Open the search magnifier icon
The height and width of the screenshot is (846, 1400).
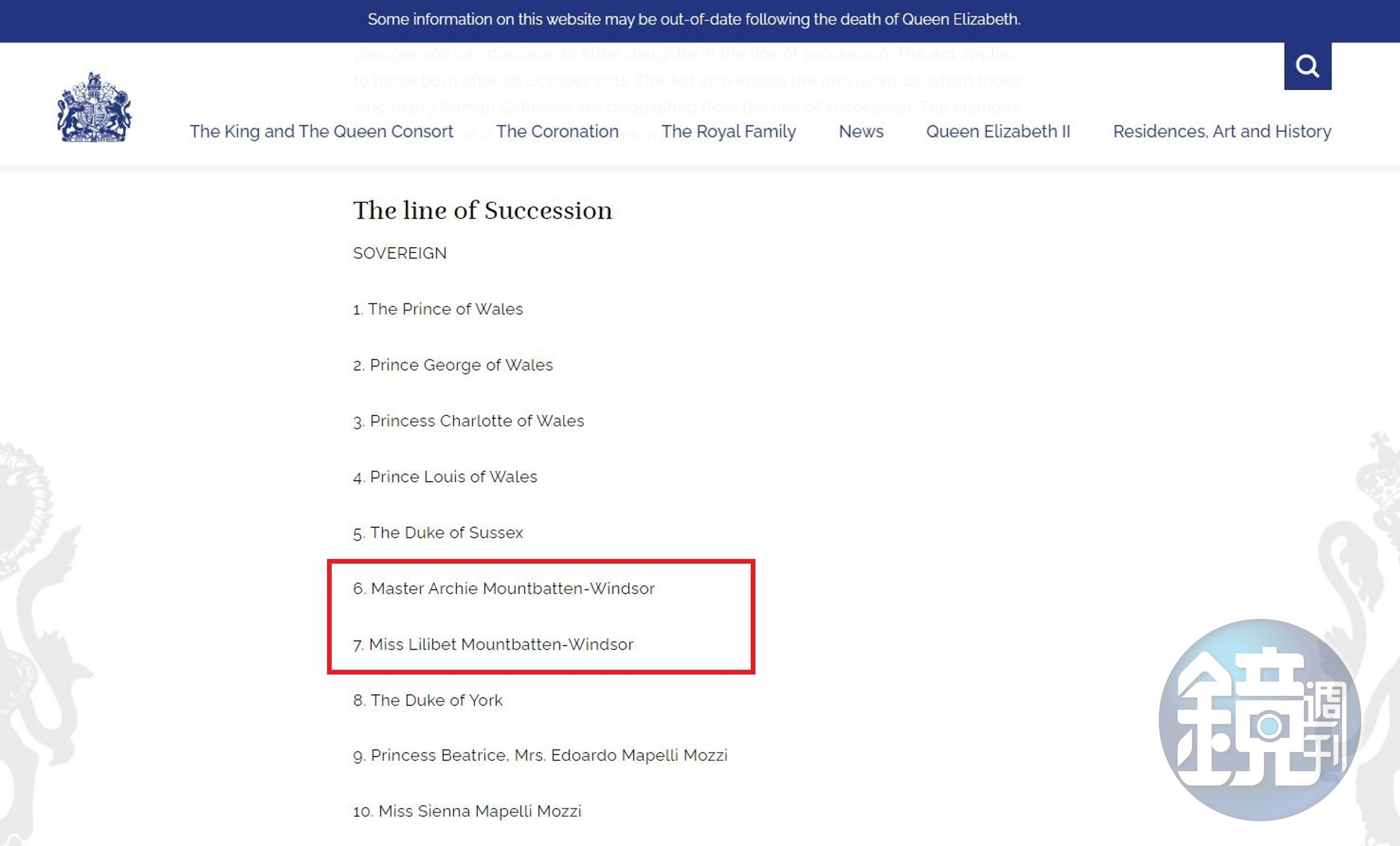(x=1307, y=66)
